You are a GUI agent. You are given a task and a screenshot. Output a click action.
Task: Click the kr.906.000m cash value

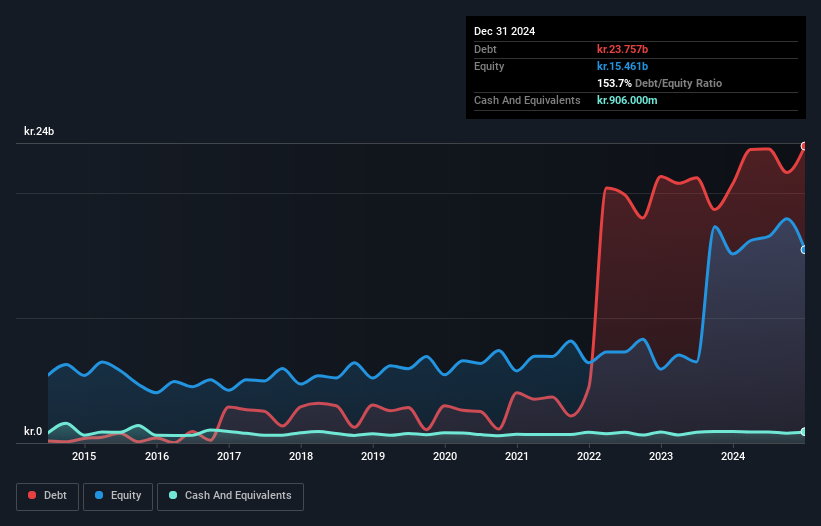627,100
